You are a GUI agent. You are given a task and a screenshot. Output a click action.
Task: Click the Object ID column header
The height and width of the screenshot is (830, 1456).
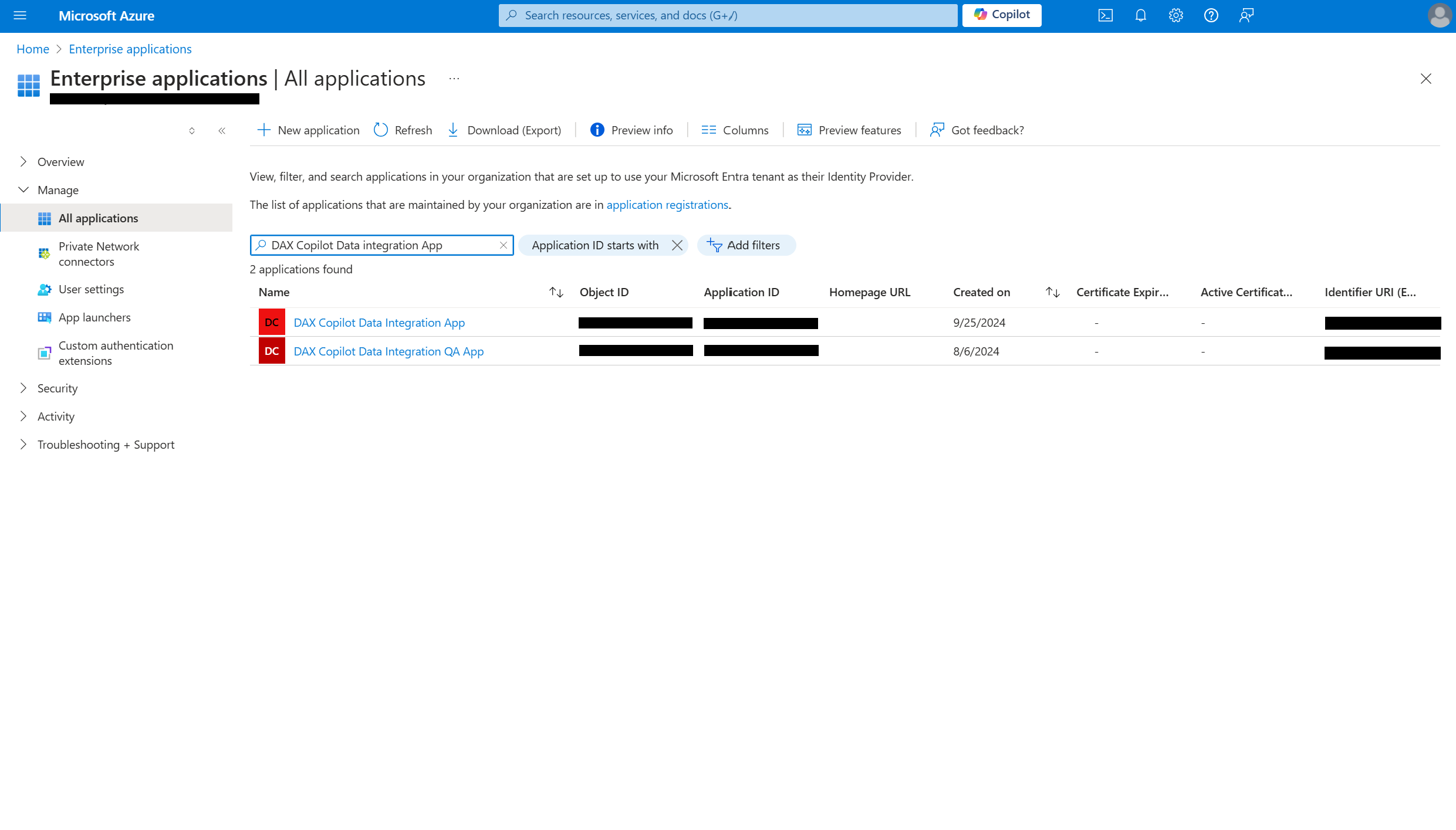click(604, 292)
